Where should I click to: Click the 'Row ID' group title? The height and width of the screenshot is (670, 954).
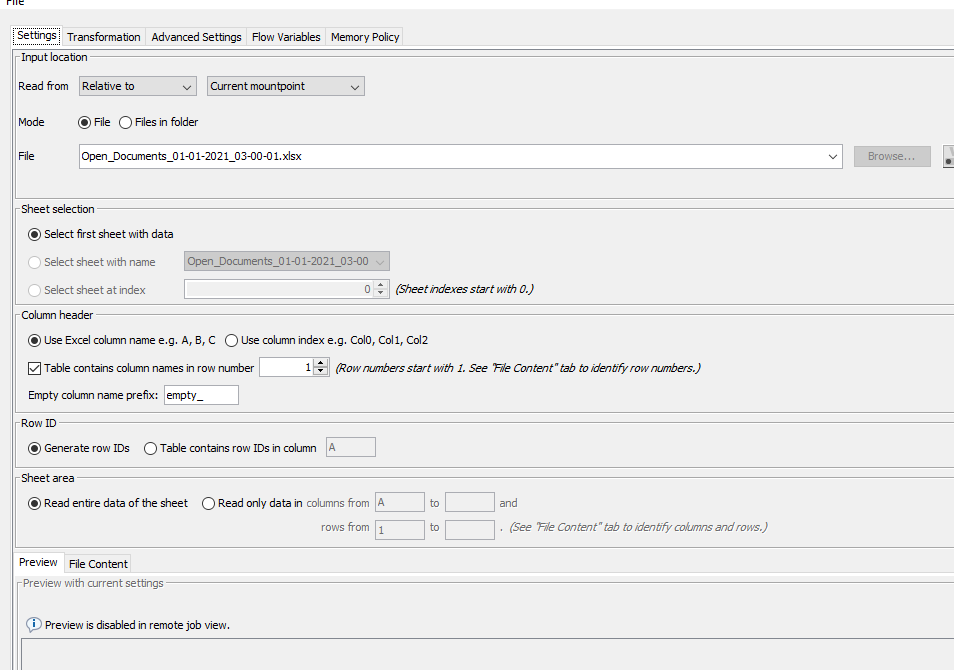[39, 424]
